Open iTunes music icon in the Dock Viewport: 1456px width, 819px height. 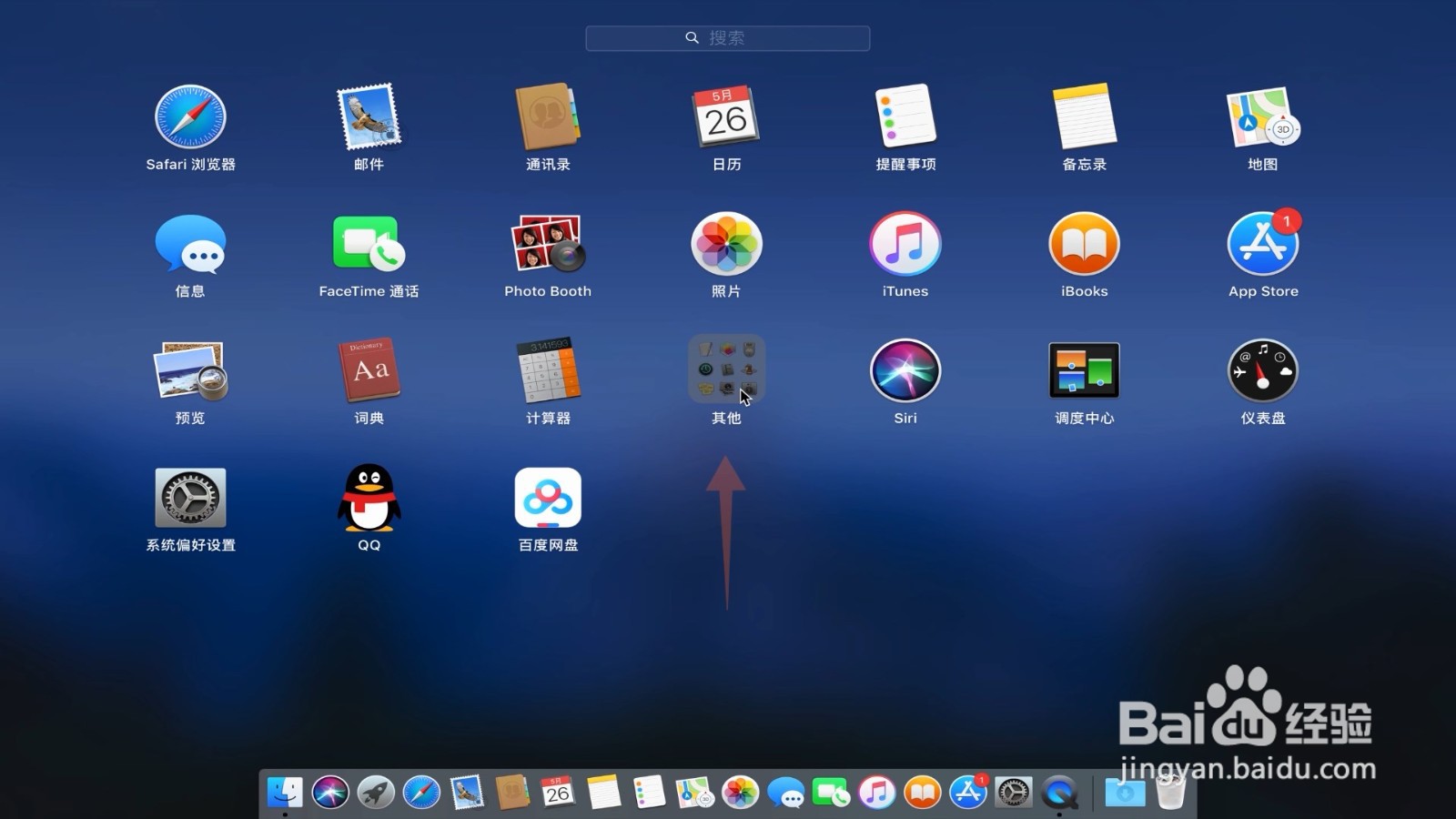tap(876, 792)
